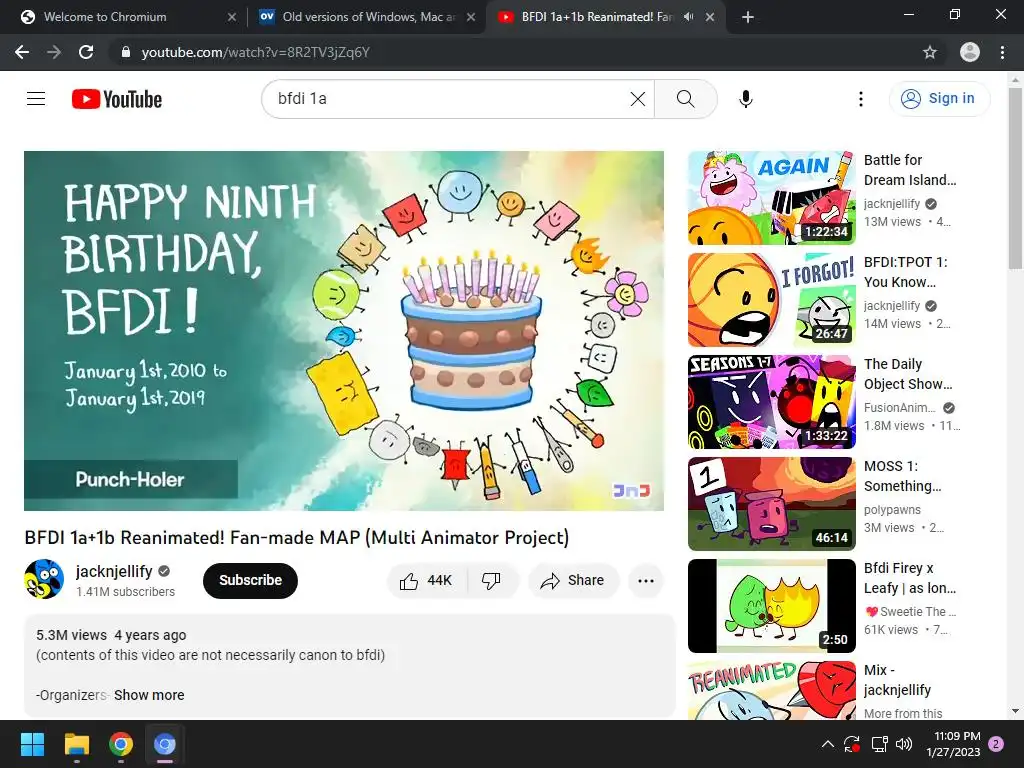Screen dimensions: 1024x768
Task: Bookmark this page with the star icon
Action: click(x=930, y=52)
